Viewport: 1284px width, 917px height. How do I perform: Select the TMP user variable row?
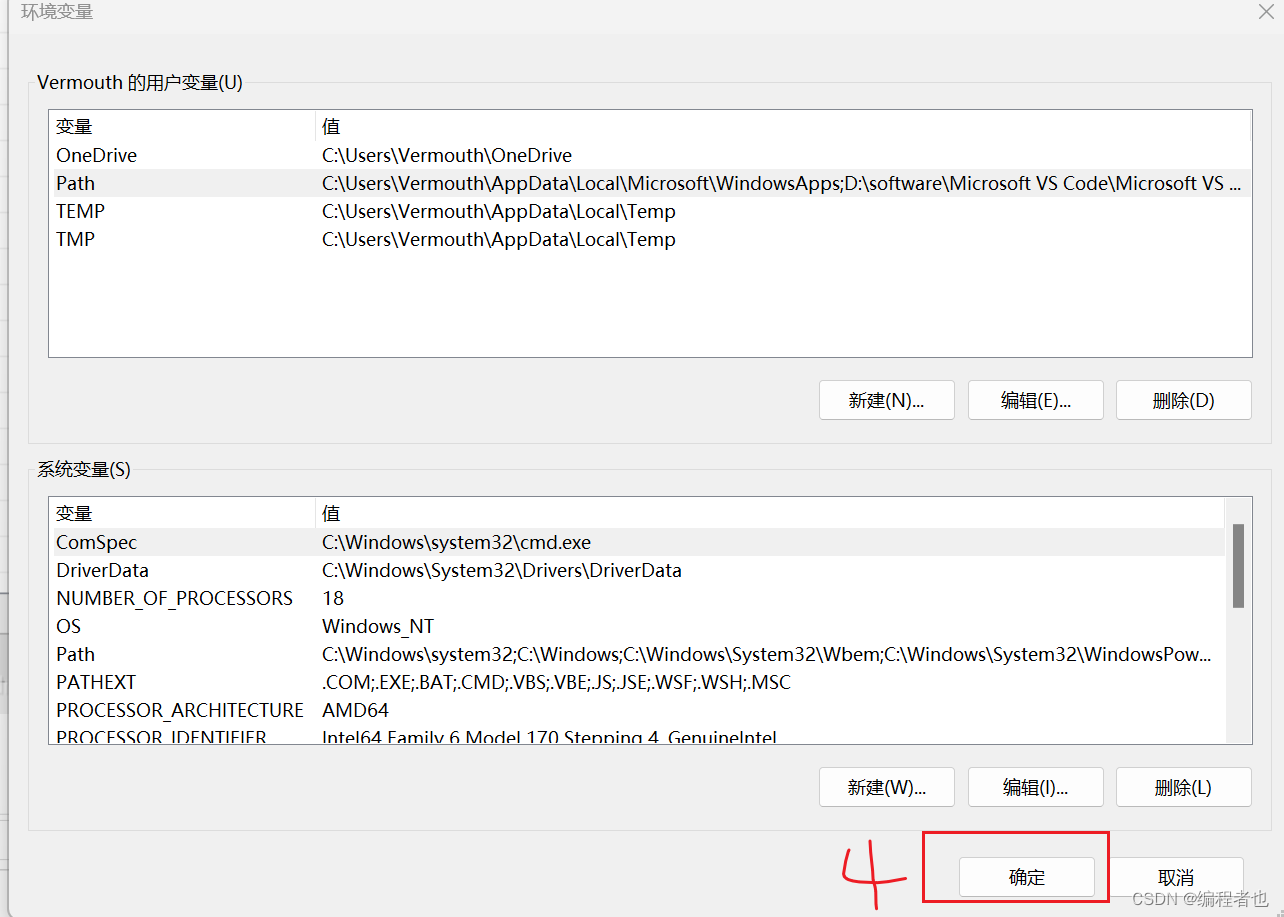[200, 239]
